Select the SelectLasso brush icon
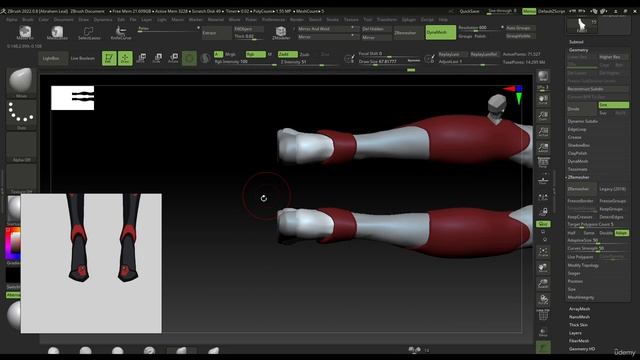The height and width of the screenshot is (360, 640). pos(89,33)
